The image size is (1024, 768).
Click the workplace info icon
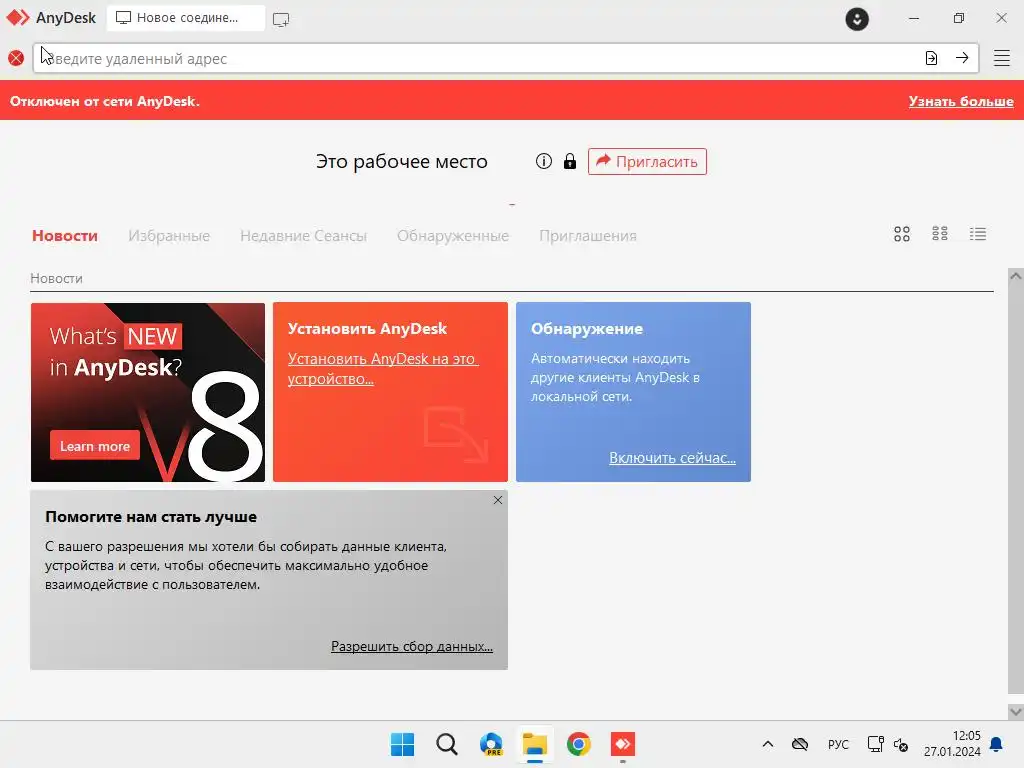[544, 161]
